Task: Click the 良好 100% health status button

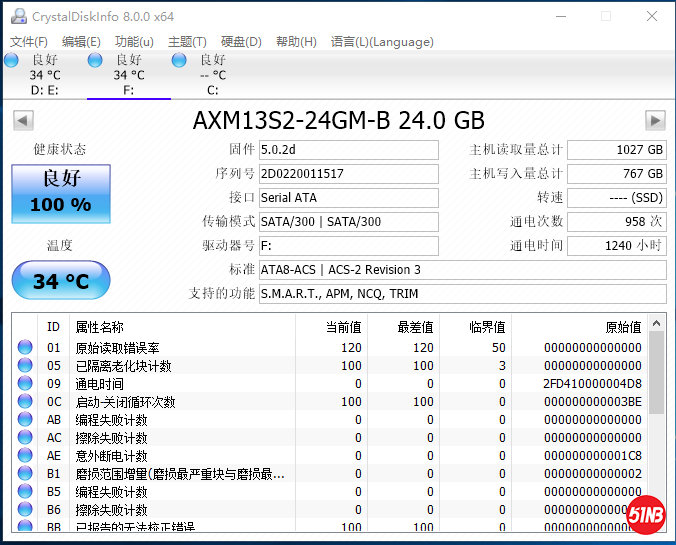Action: [60, 193]
